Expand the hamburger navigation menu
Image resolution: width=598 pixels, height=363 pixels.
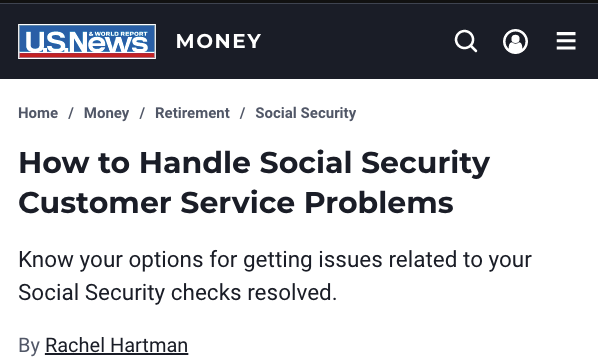[x=566, y=41]
